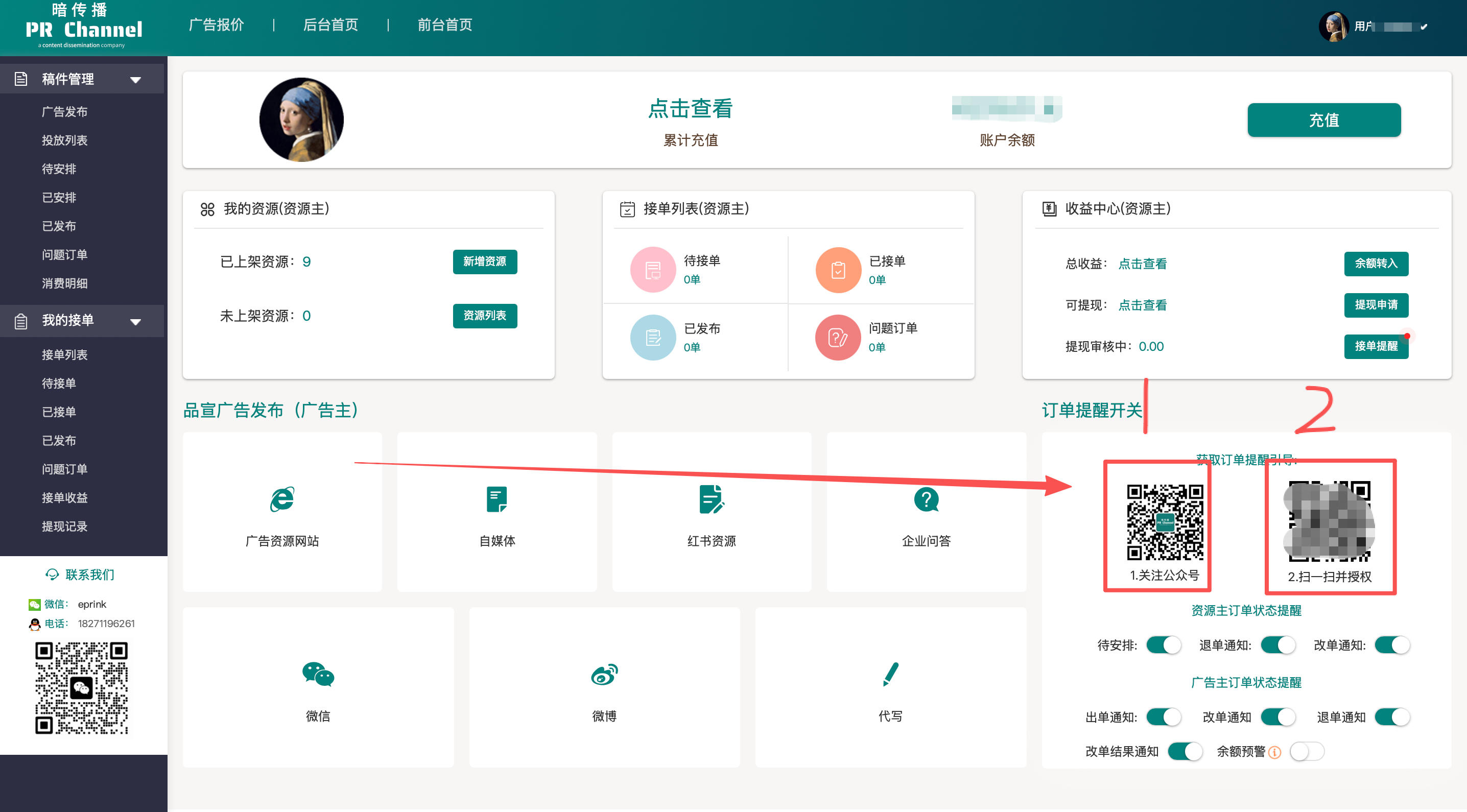Disable the 待安排 notification toggle
The height and width of the screenshot is (812, 1467).
1165,644
